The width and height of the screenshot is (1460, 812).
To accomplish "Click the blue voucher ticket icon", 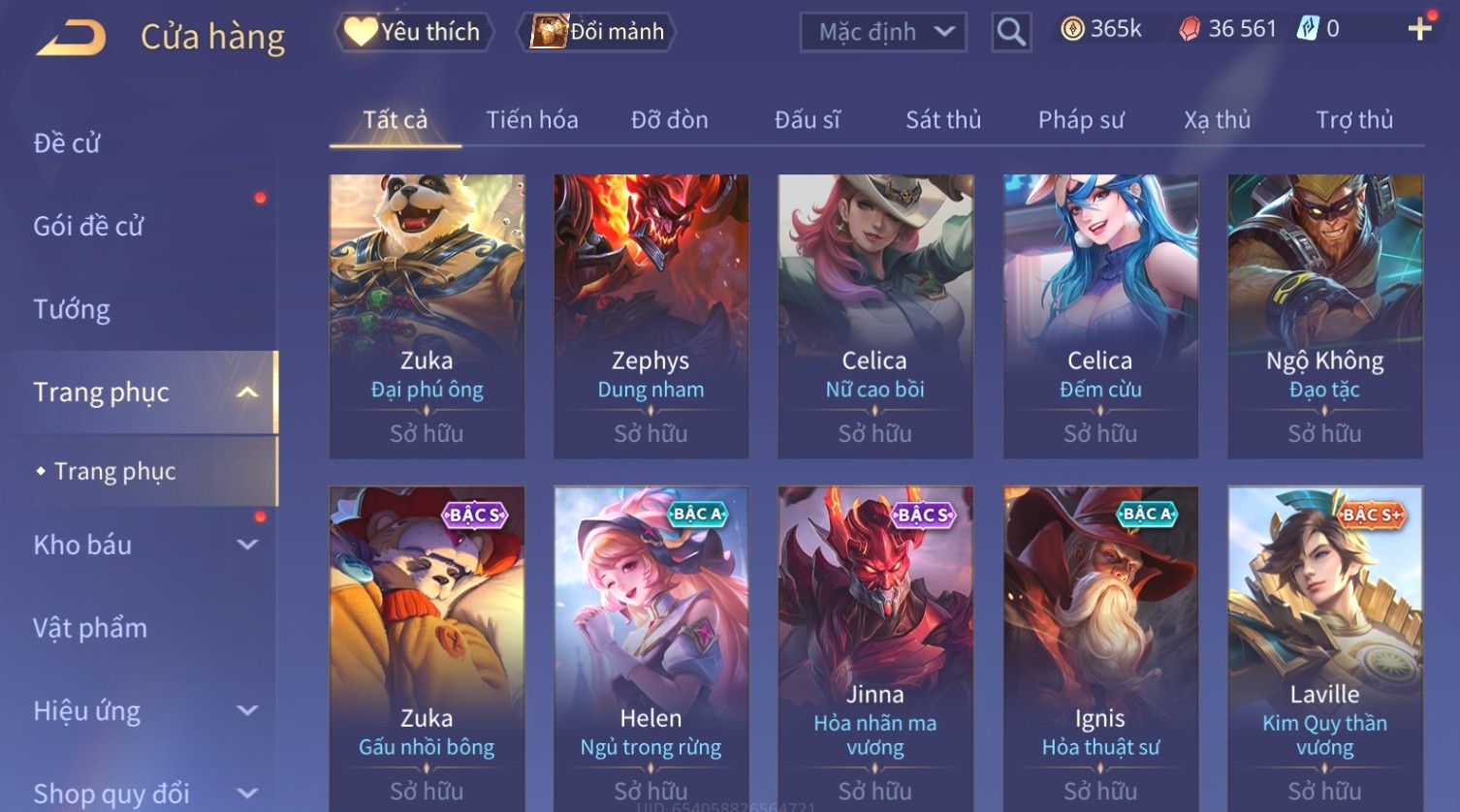I will pyautogui.click(x=1308, y=29).
